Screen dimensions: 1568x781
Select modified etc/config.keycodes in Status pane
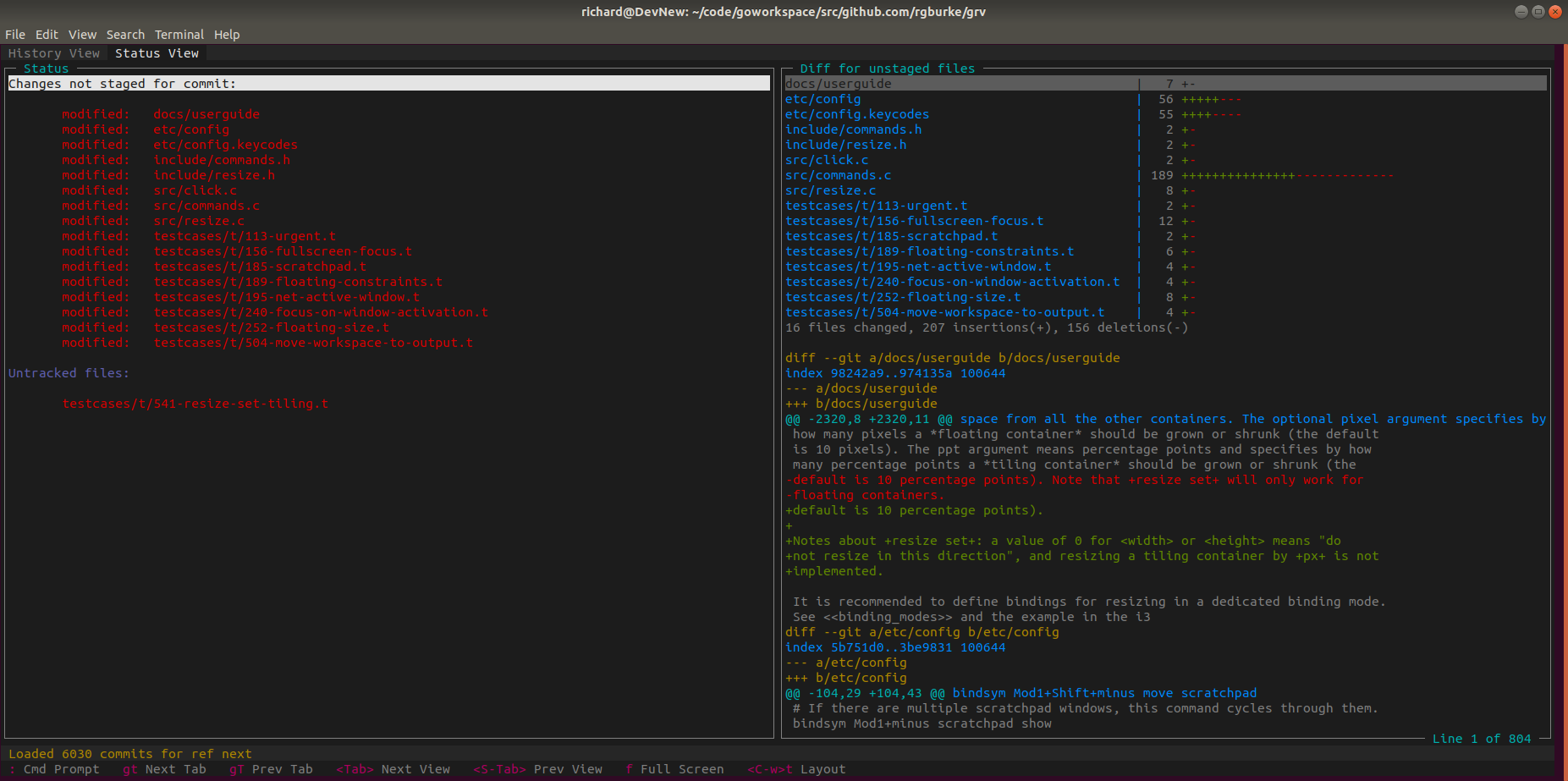point(179,145)
